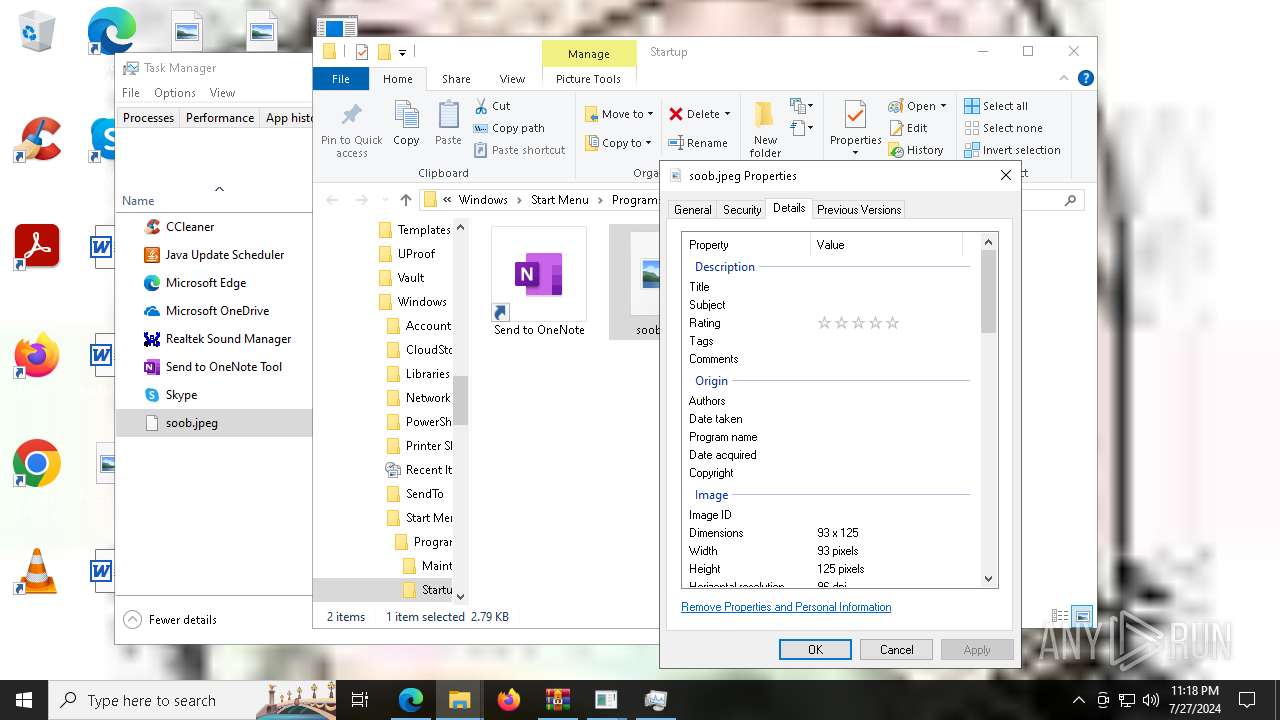Open File Explorer from the taskbar
Screen dimensions: 1280x720
460,700
